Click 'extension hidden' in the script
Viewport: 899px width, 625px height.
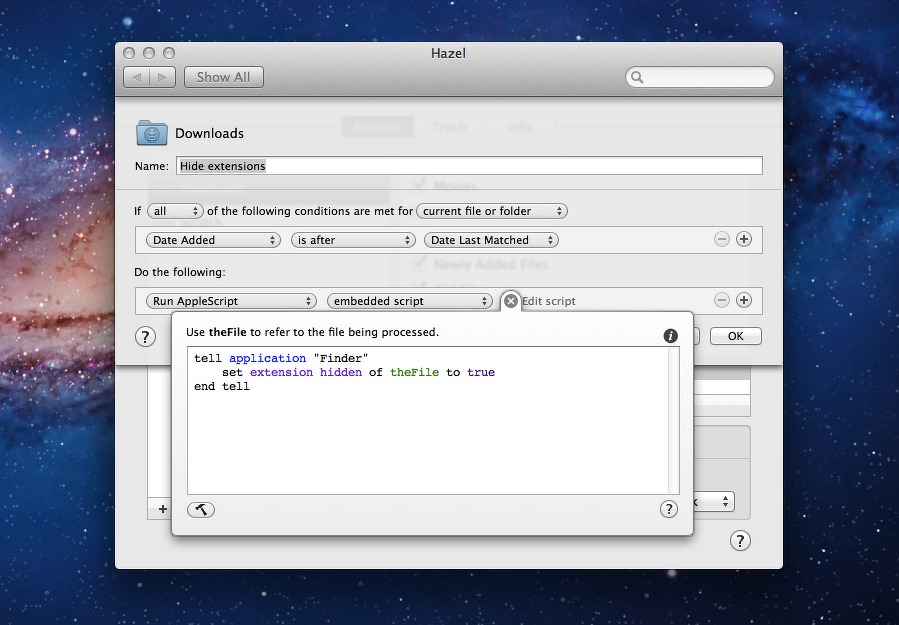(x=306, y=372)
